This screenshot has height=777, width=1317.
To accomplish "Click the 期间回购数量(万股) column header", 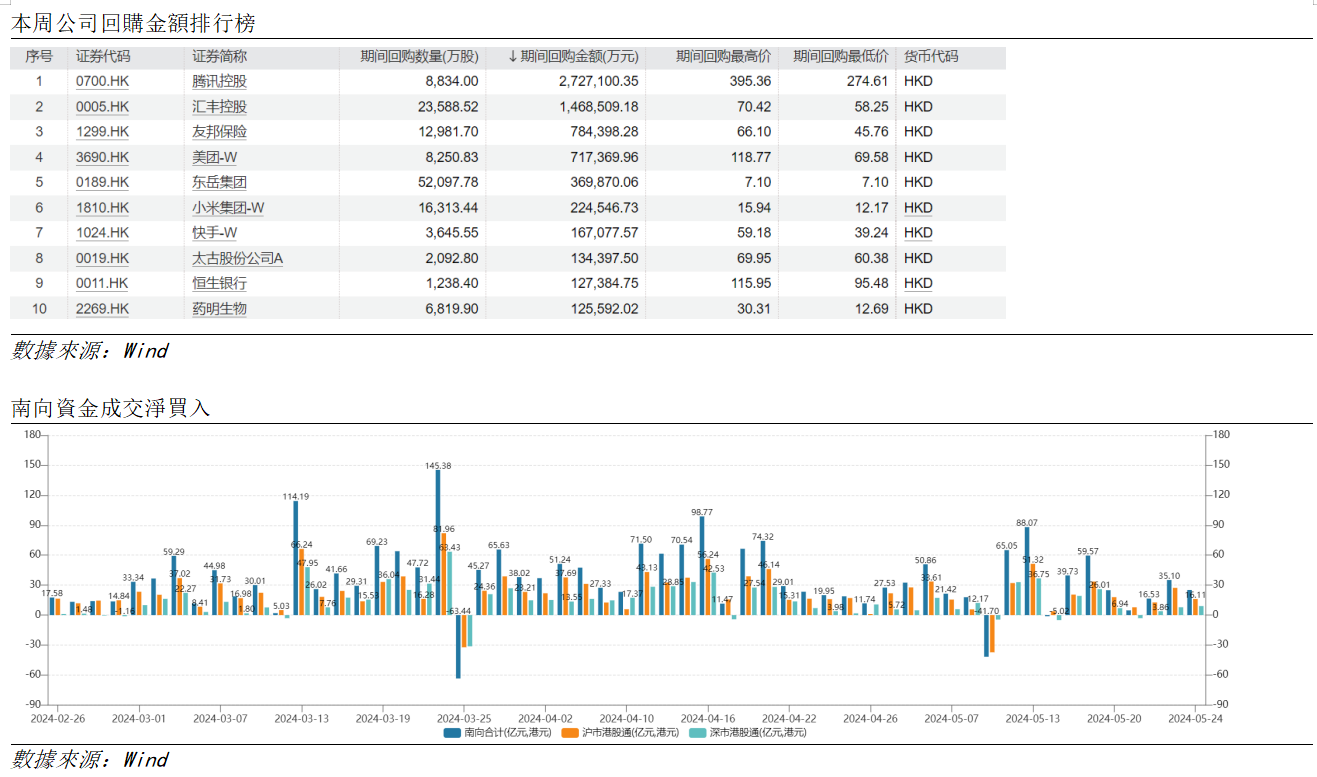I will tap(419, 57).
